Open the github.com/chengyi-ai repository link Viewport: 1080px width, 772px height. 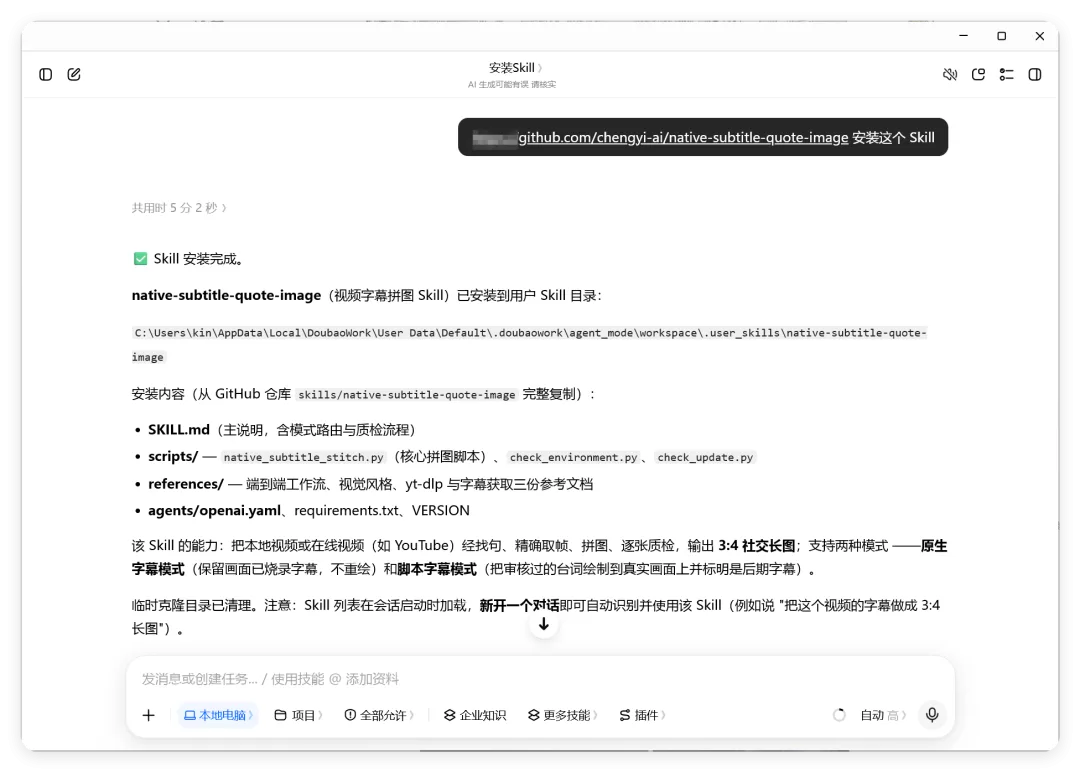tap(683, 138)
